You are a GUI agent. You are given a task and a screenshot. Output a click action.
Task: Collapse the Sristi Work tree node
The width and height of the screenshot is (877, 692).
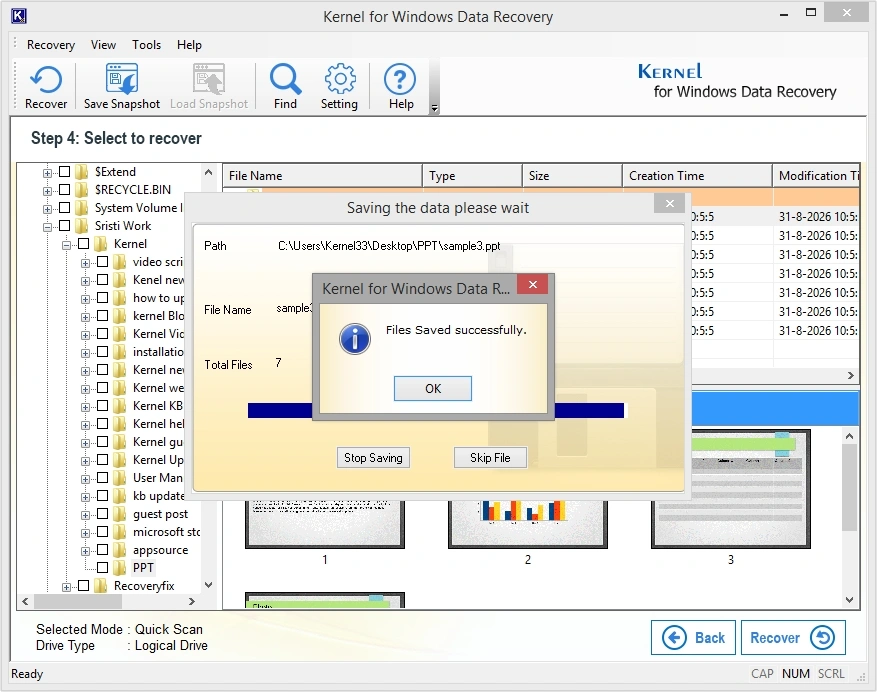[x=48, y=227]
